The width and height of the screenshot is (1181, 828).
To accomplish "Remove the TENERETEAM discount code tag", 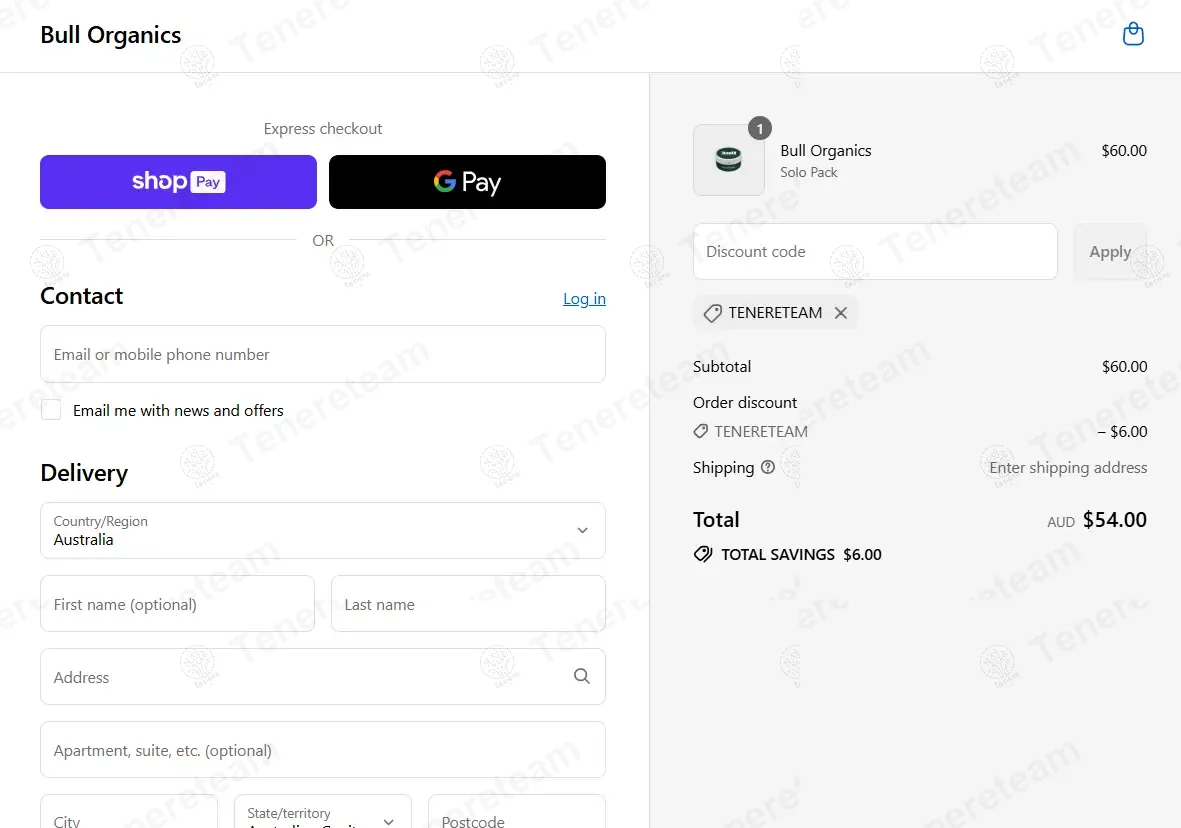I will point(841,313).
